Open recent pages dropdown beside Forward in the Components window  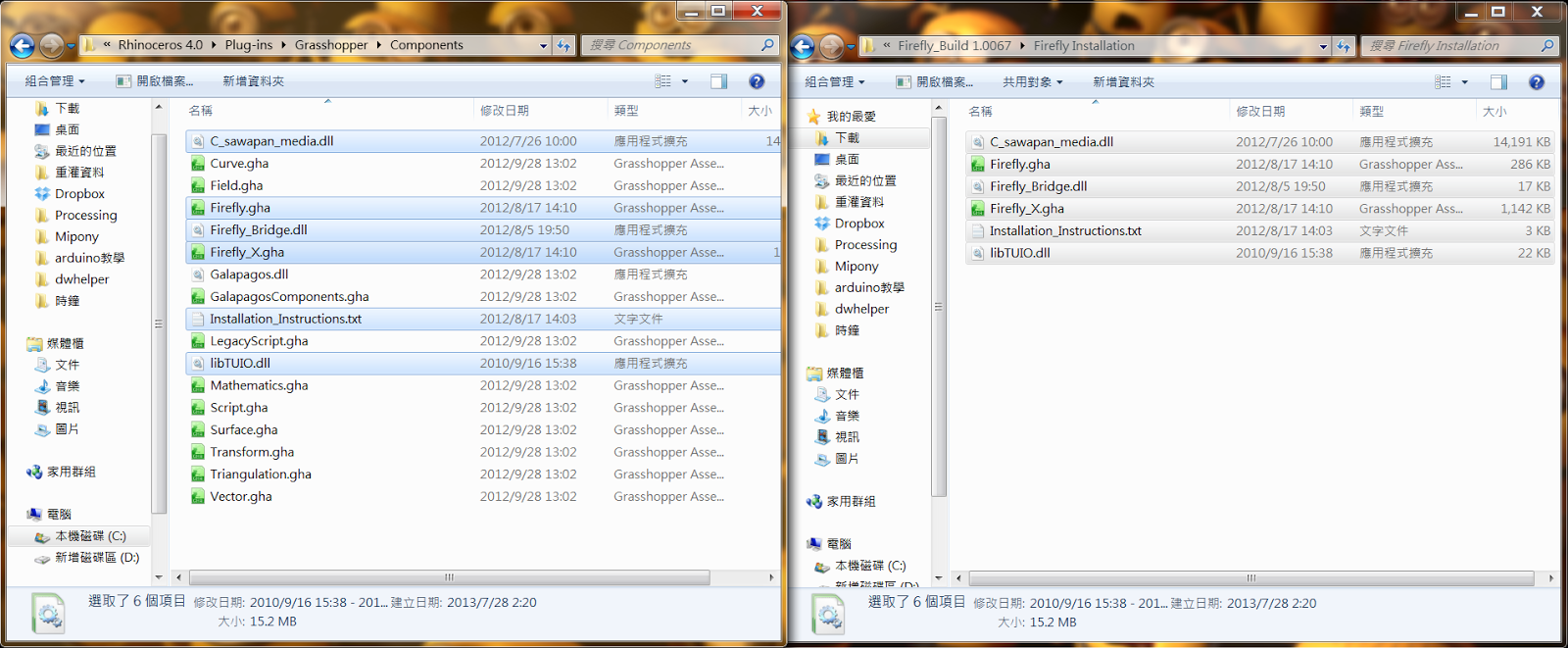71,46
